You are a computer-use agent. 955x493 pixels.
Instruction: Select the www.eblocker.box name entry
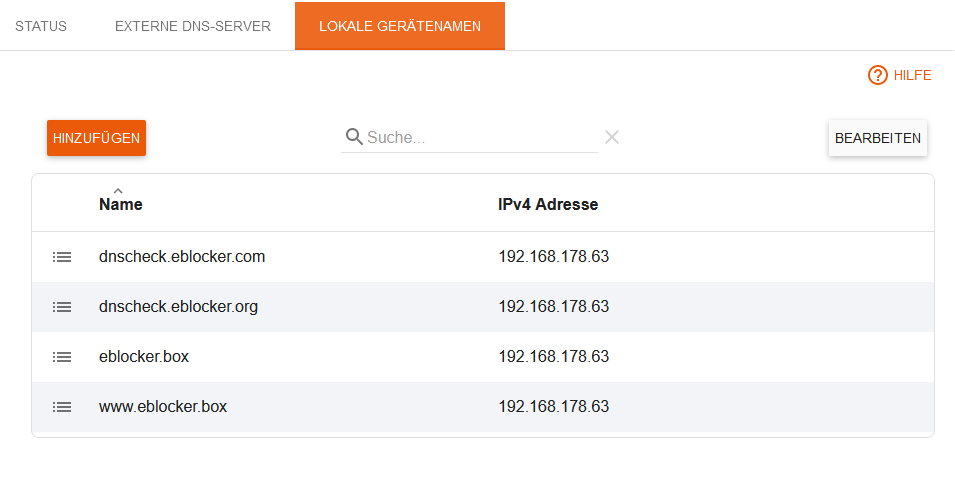(x=163, y=406)
